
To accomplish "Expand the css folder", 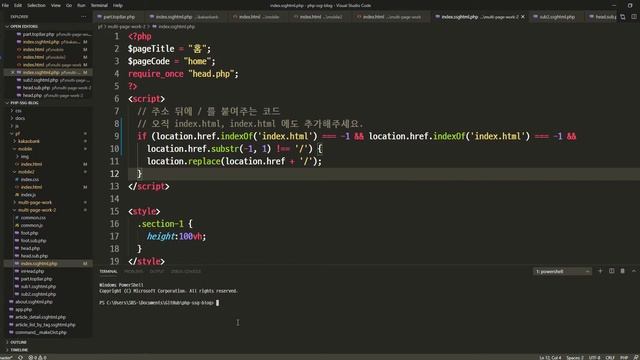I will point(18,111).
